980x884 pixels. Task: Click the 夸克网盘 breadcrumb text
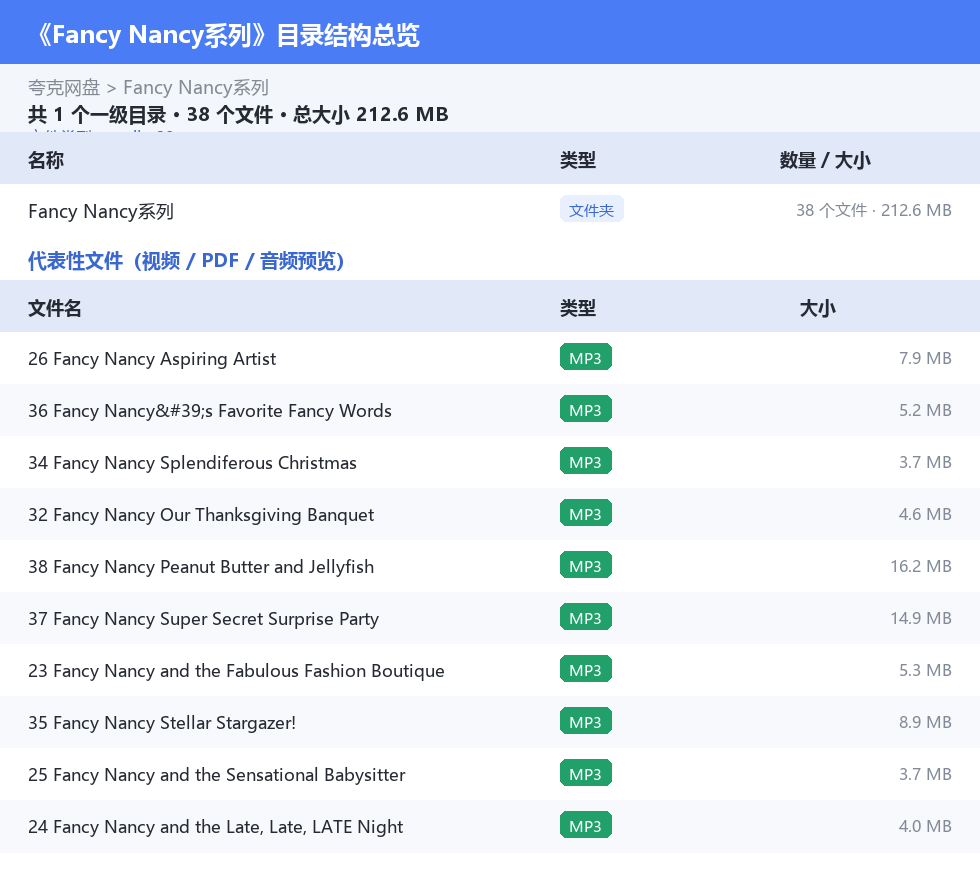[64, 88]
